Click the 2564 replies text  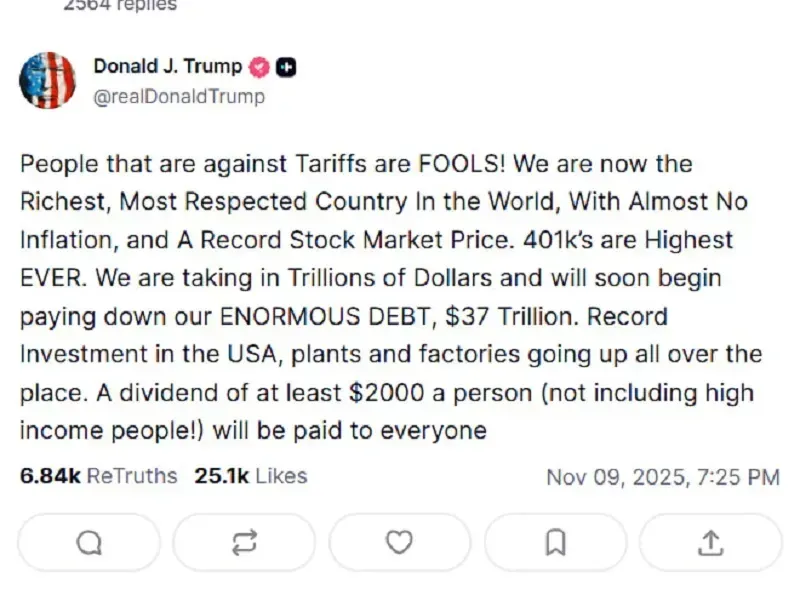click(120, 6)
